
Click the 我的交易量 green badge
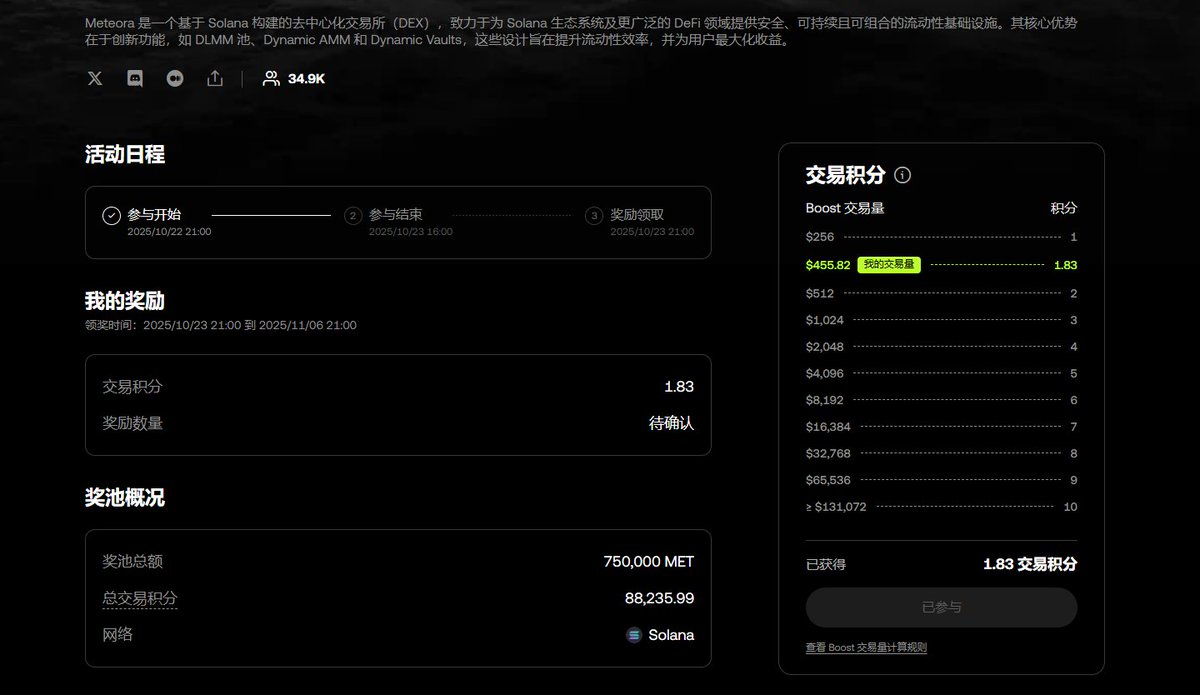(x=888, y=265)
